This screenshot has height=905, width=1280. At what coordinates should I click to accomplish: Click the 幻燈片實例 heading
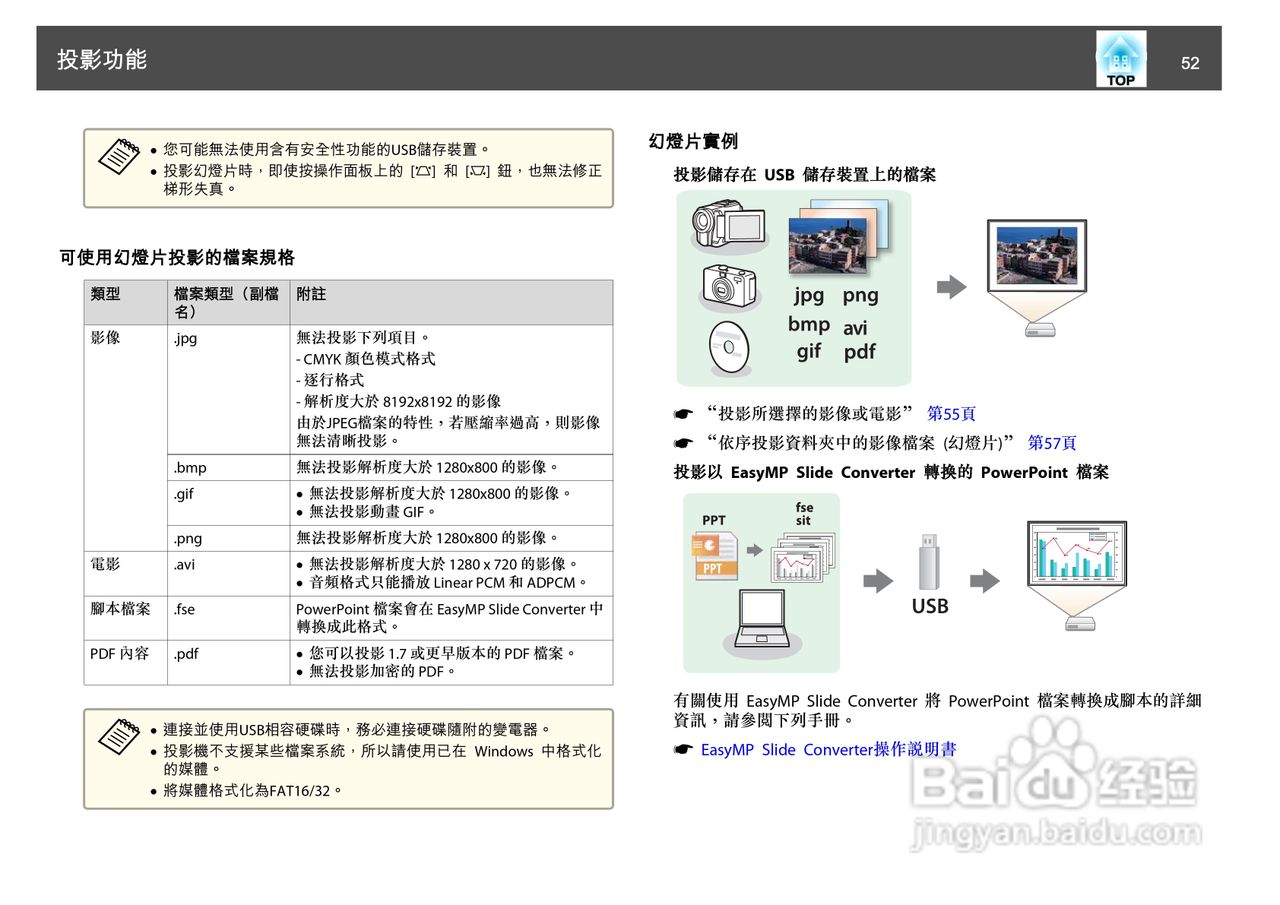(x=693, y=142)
